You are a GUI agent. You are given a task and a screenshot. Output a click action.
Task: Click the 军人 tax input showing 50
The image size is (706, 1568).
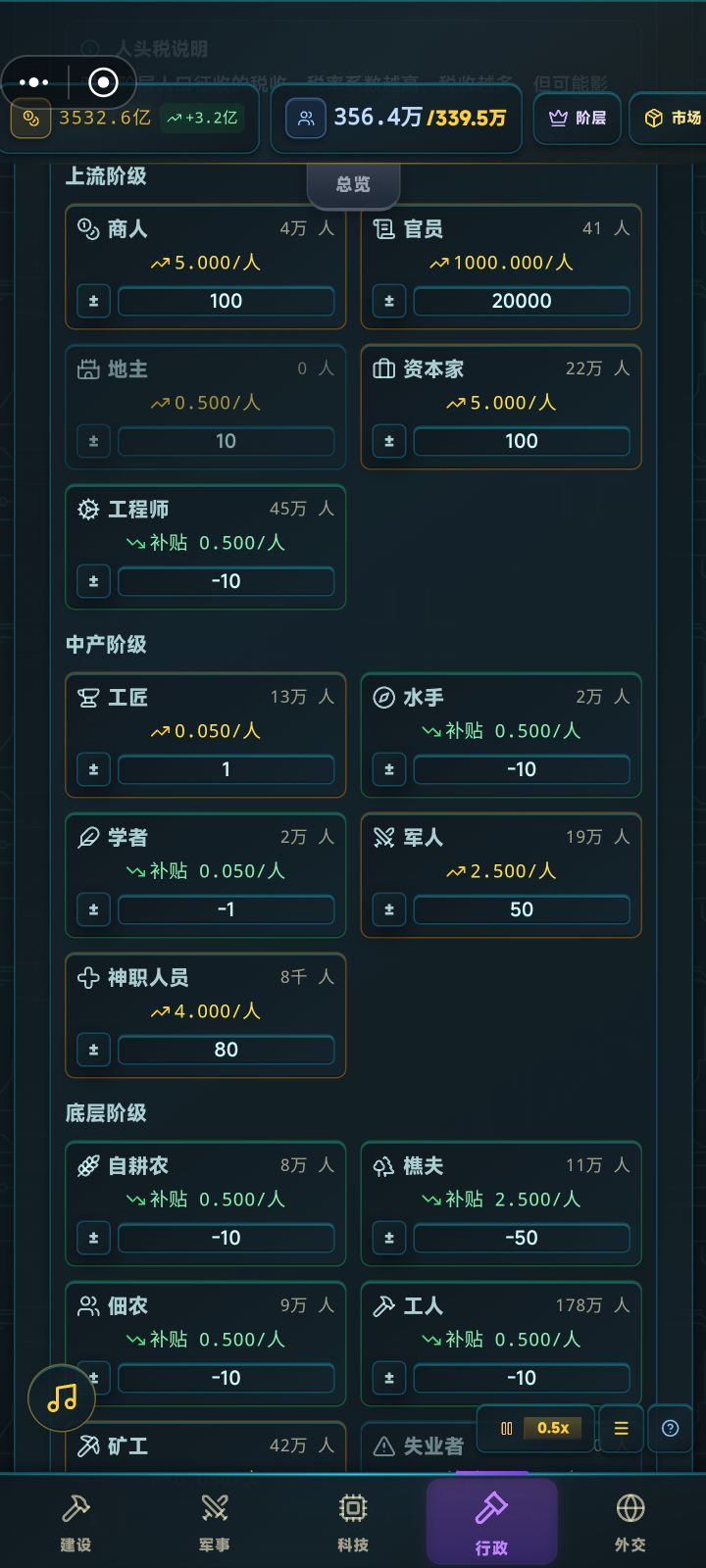tap(521, 909)
